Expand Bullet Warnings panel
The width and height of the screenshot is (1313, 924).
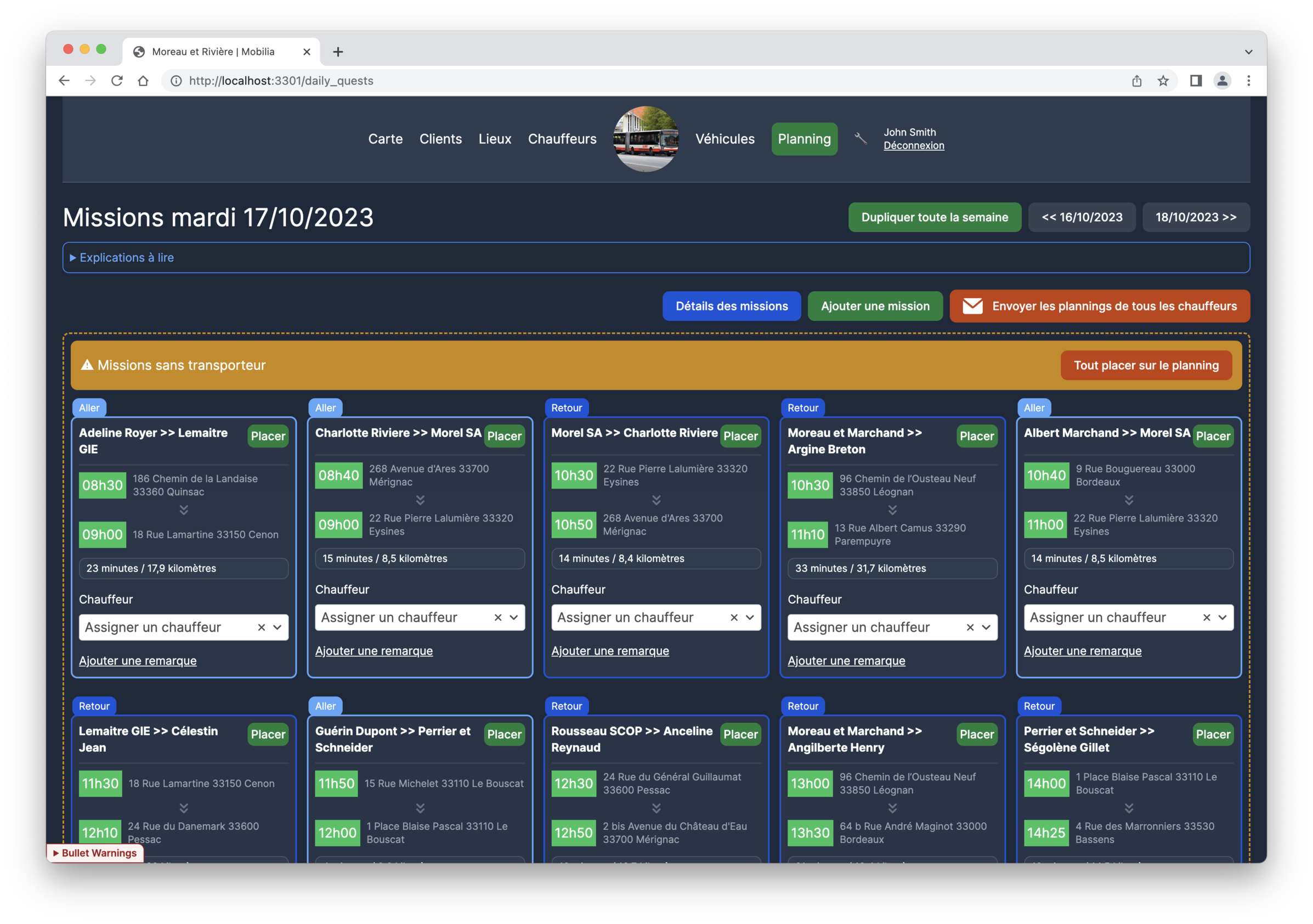click(x=95, y=853)
